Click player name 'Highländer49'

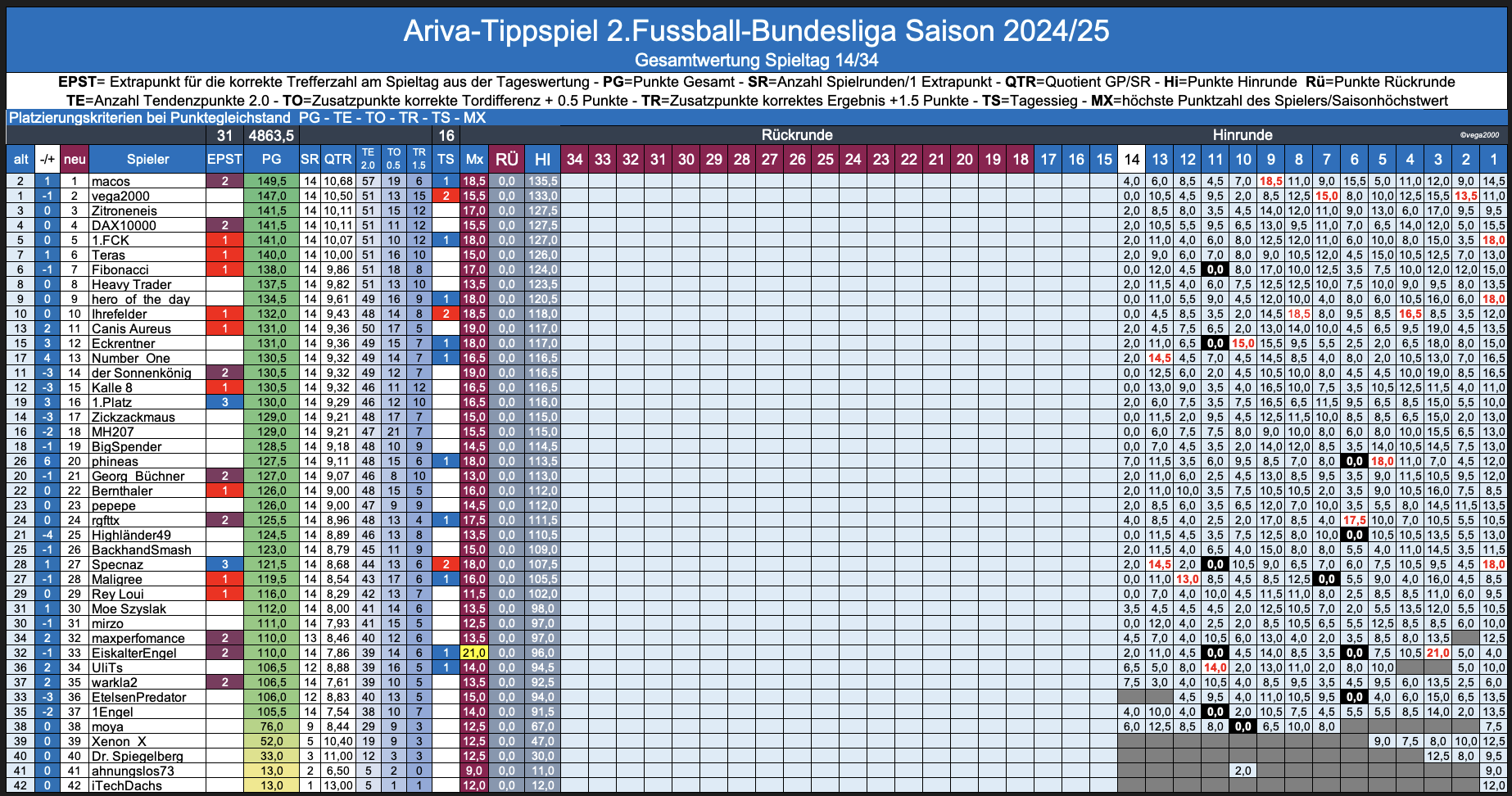pos(131,535)
